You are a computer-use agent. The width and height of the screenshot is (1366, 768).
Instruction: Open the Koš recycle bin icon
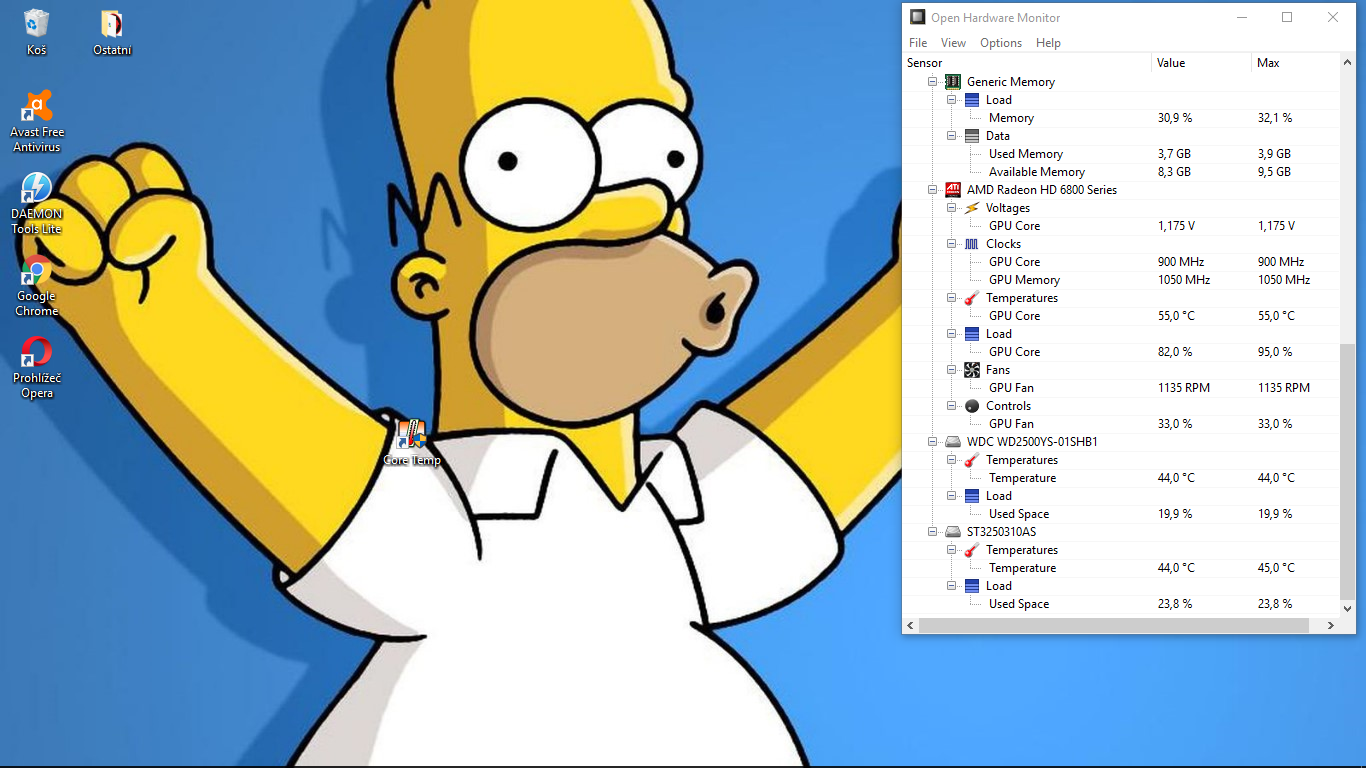point(37,25)
